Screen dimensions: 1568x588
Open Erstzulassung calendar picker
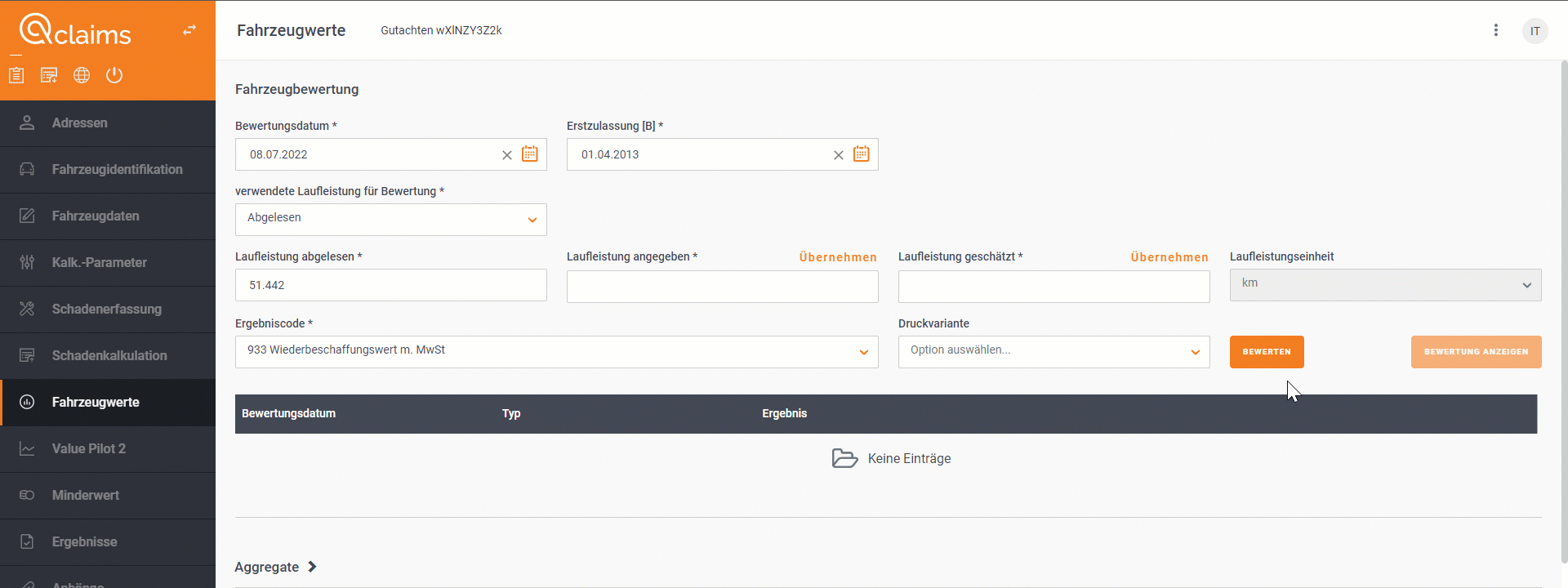[x=862, y=154]
